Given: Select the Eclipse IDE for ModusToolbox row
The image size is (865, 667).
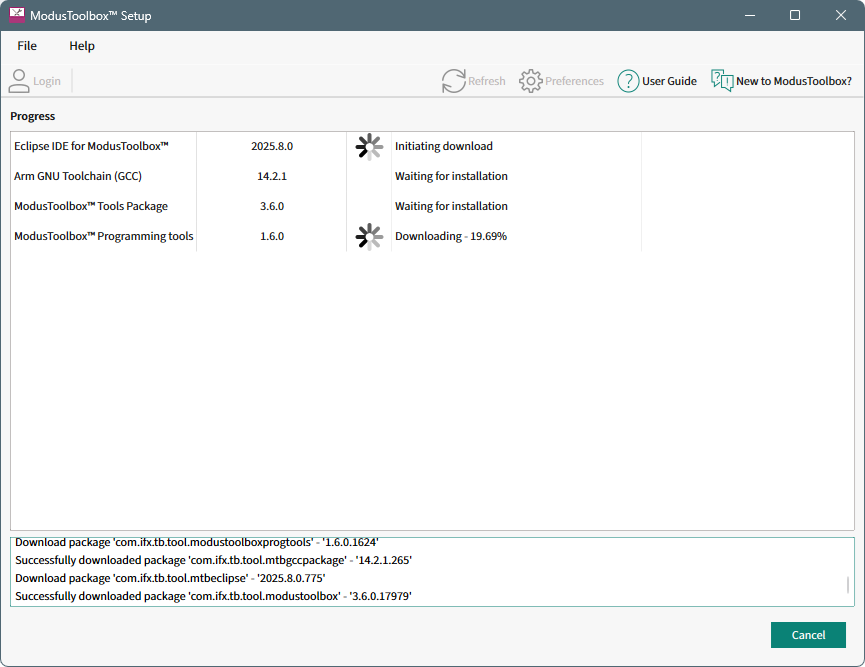Looking at the screenshot, I should point(328,146).
